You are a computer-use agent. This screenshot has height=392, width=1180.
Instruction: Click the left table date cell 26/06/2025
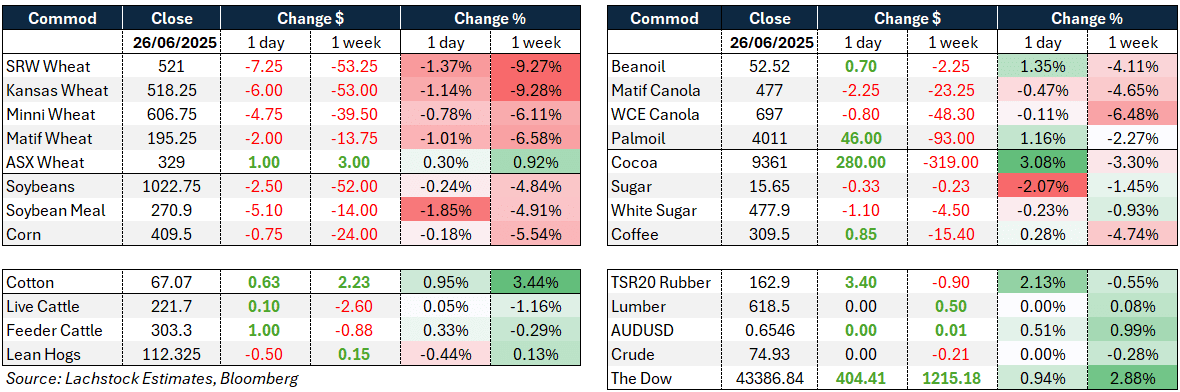172,43
